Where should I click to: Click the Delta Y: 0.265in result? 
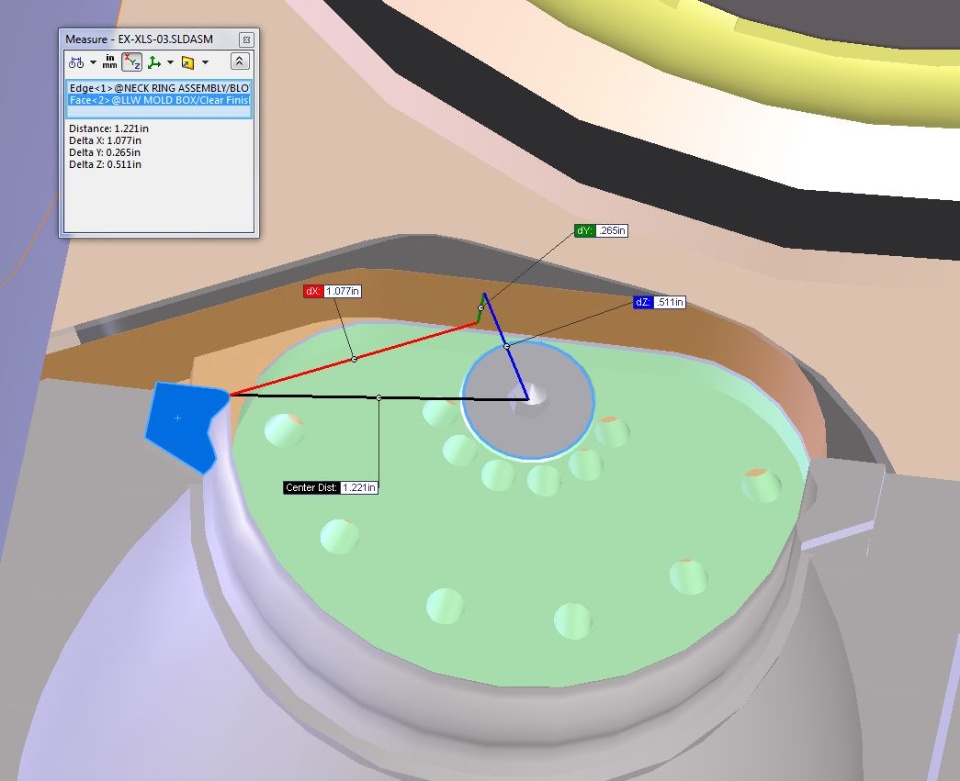[x=105, y=152]
